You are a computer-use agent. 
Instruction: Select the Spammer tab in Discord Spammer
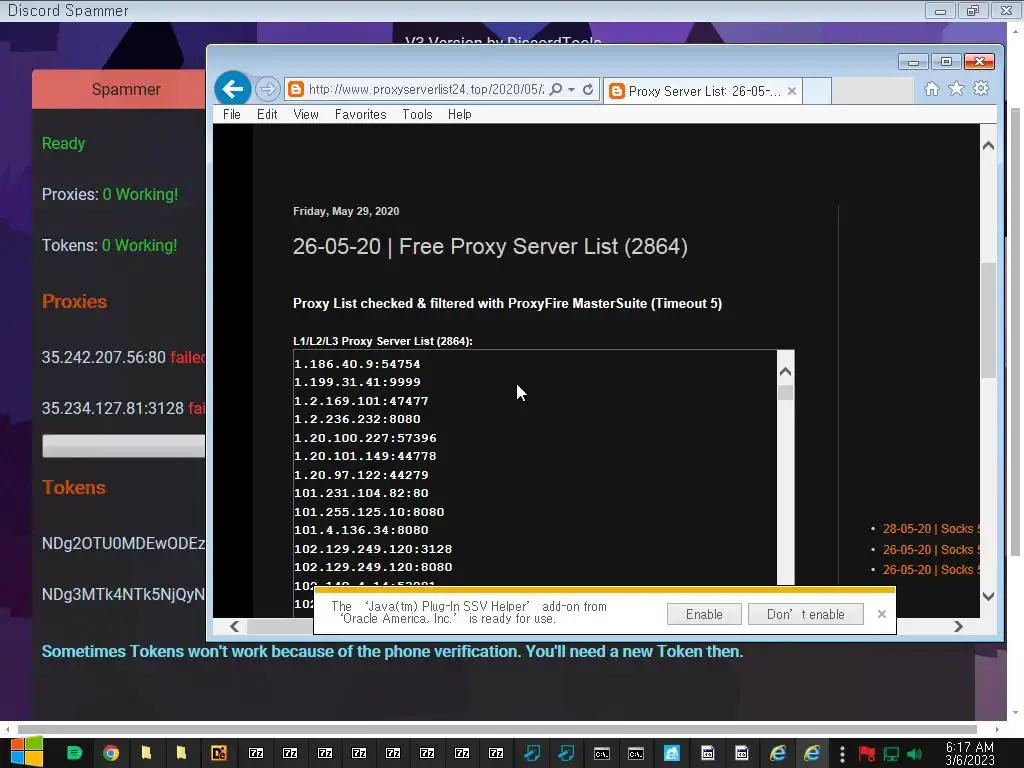(119, 89)
